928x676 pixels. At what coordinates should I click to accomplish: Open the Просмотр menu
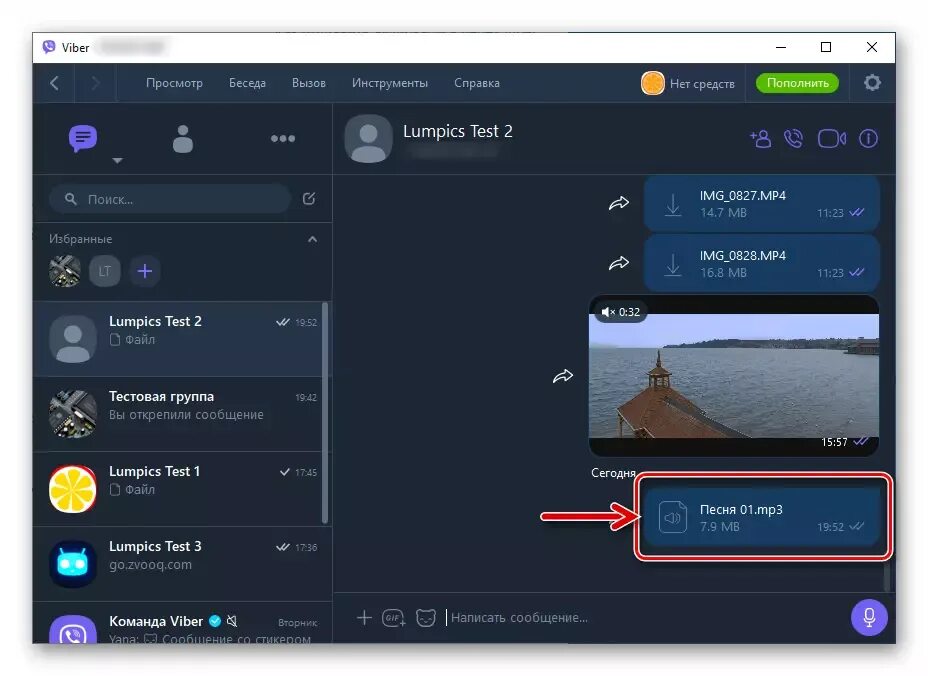tap(174, 83)
